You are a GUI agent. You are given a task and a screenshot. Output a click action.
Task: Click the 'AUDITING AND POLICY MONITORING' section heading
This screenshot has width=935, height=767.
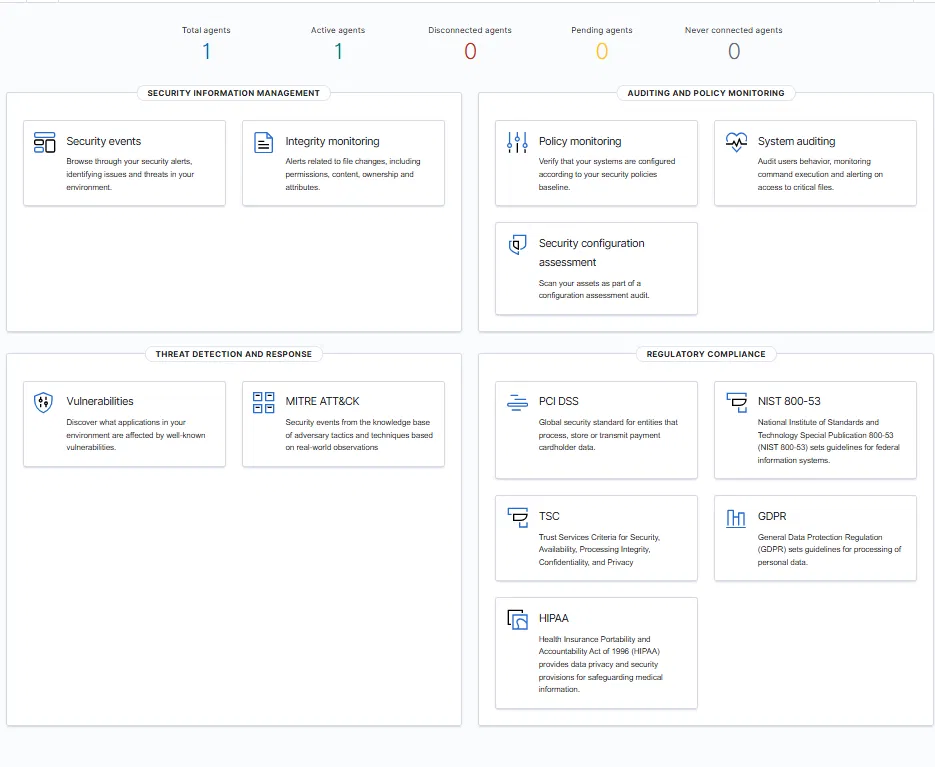pyautogui.click(x=705, y=93)
